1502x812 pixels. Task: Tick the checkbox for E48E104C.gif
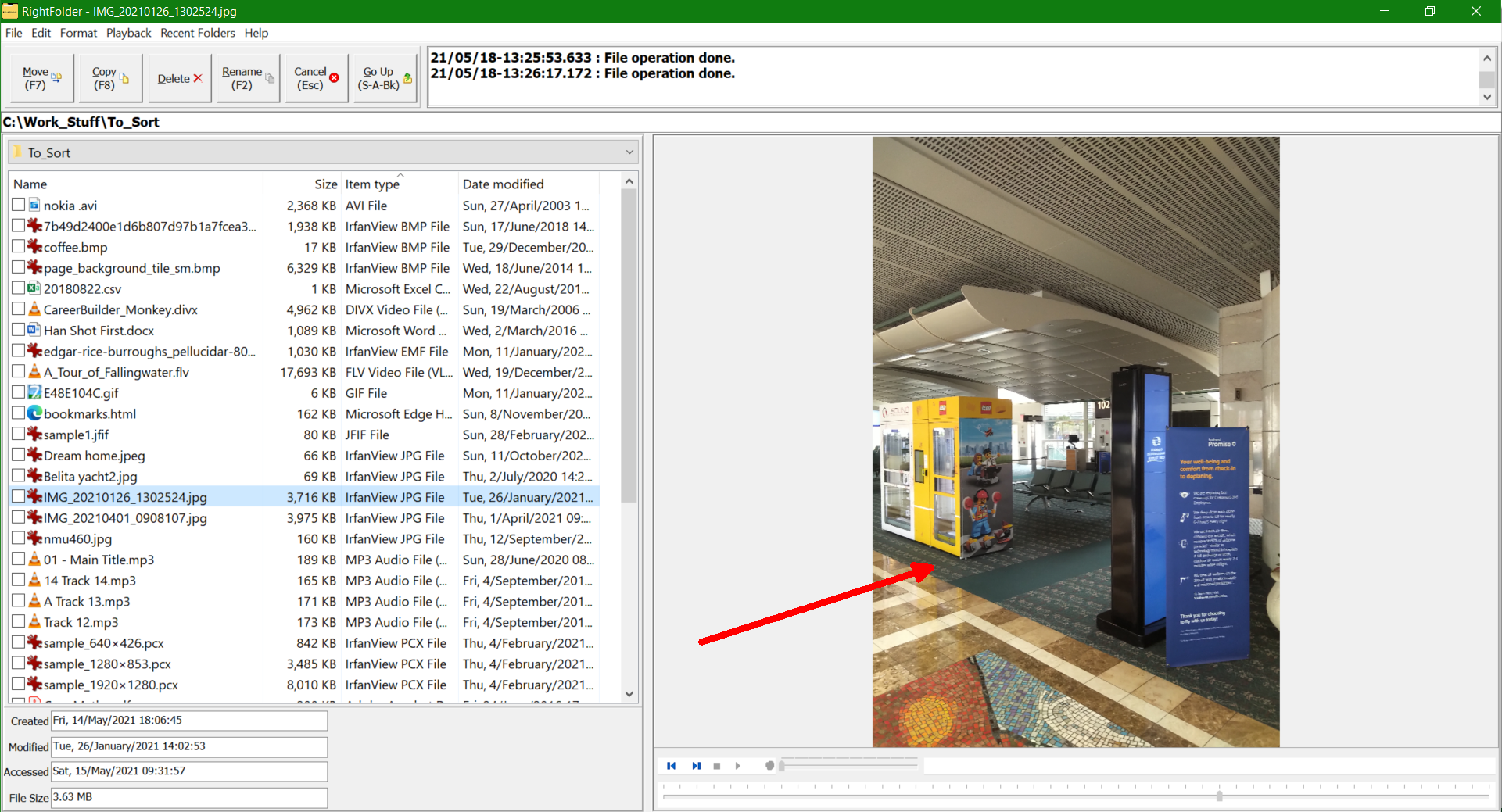pos(19,392)
